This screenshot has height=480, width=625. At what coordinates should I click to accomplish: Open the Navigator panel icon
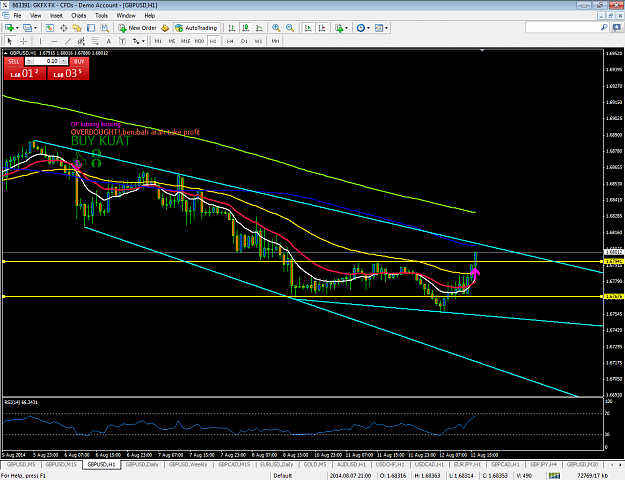pyautogui.click(x=77, y=28)
